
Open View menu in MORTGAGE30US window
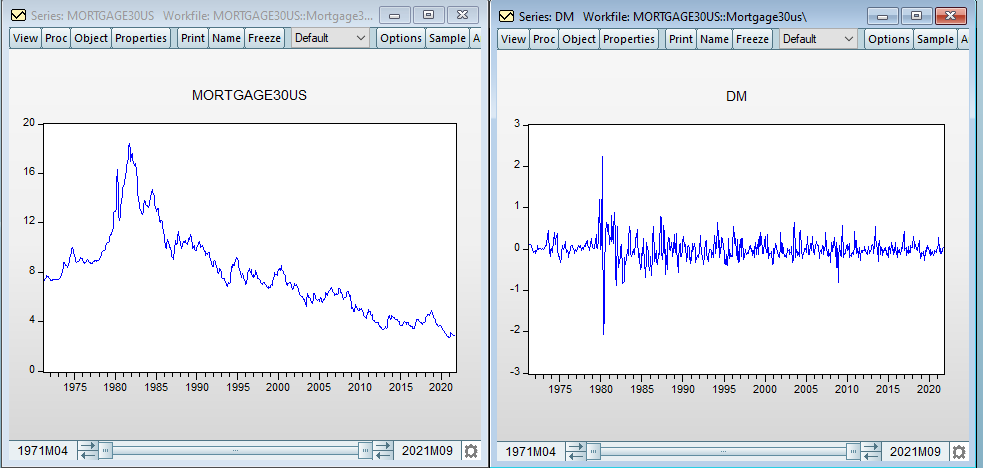tap(25, 38)
